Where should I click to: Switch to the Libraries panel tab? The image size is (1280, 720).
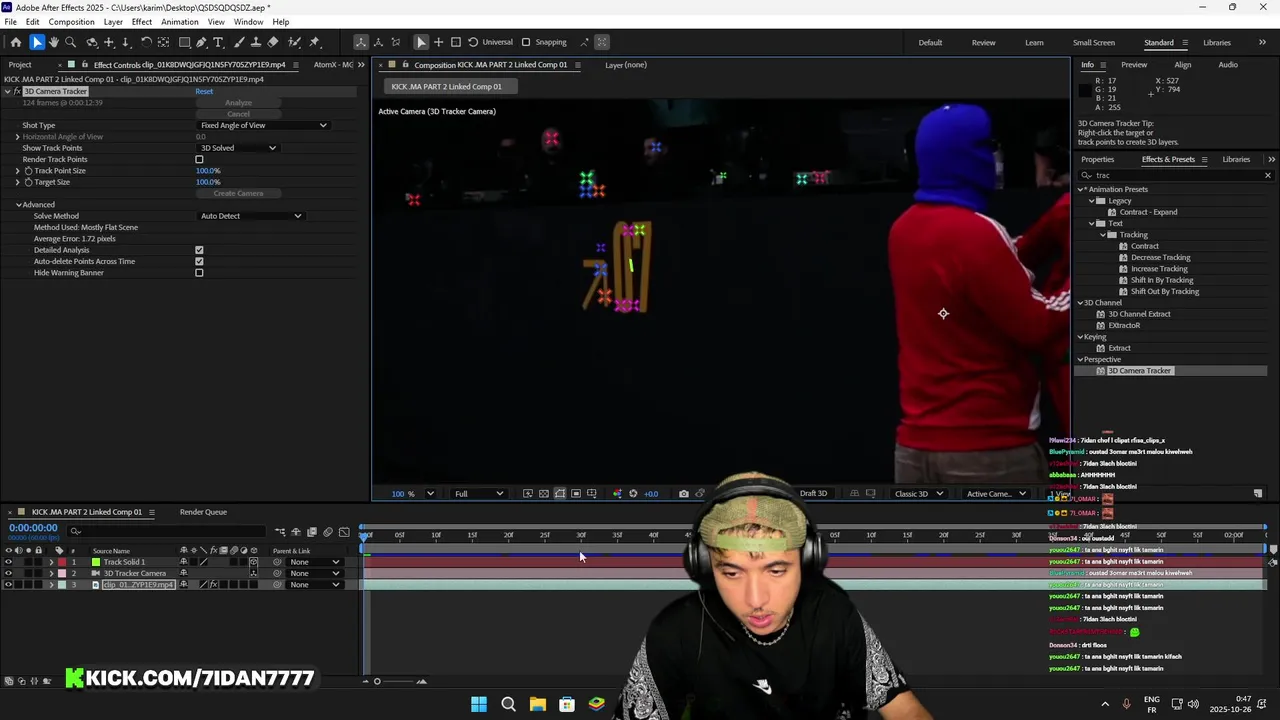point(1236,159)
